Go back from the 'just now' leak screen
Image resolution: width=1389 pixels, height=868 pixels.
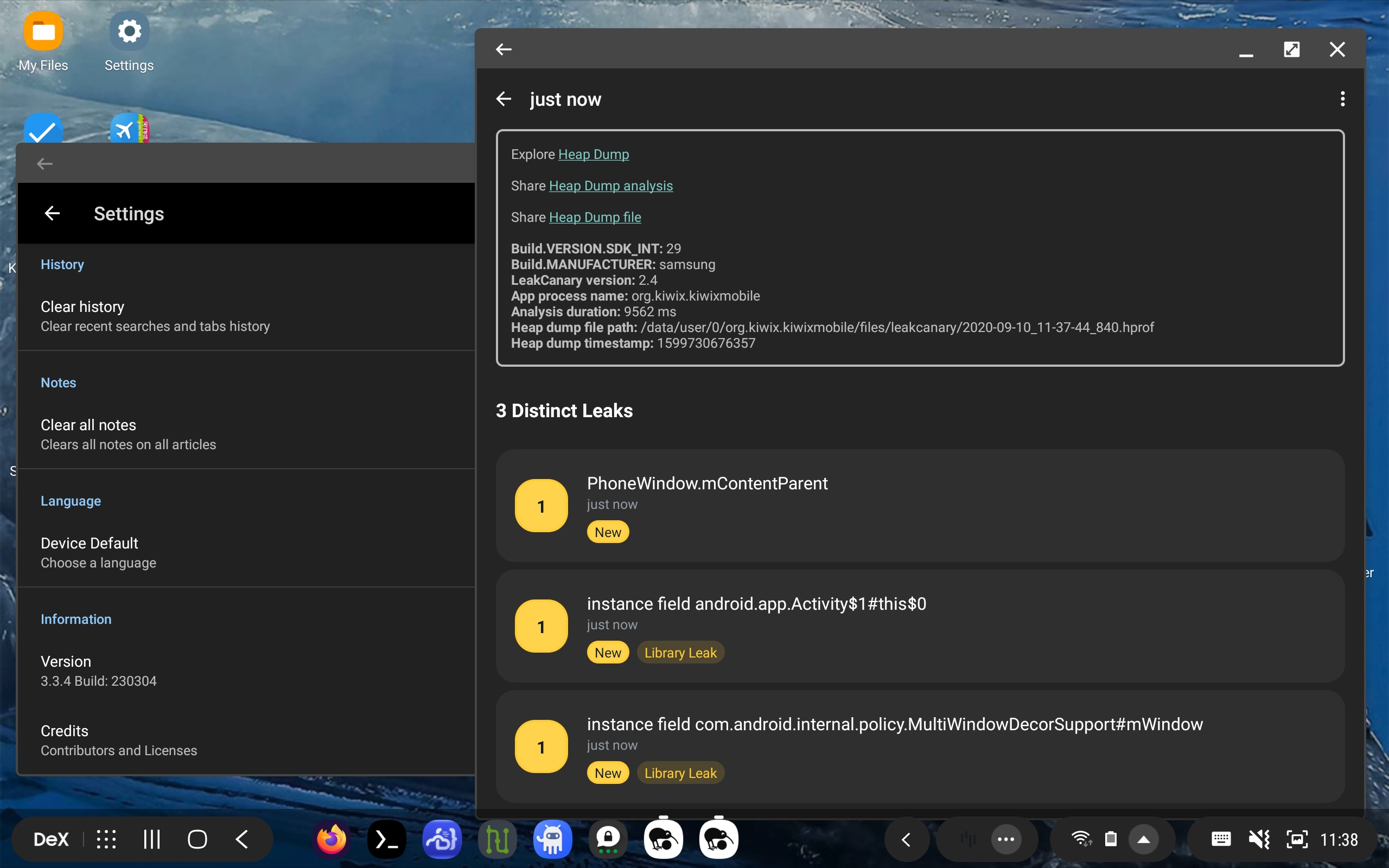[504, 99]
